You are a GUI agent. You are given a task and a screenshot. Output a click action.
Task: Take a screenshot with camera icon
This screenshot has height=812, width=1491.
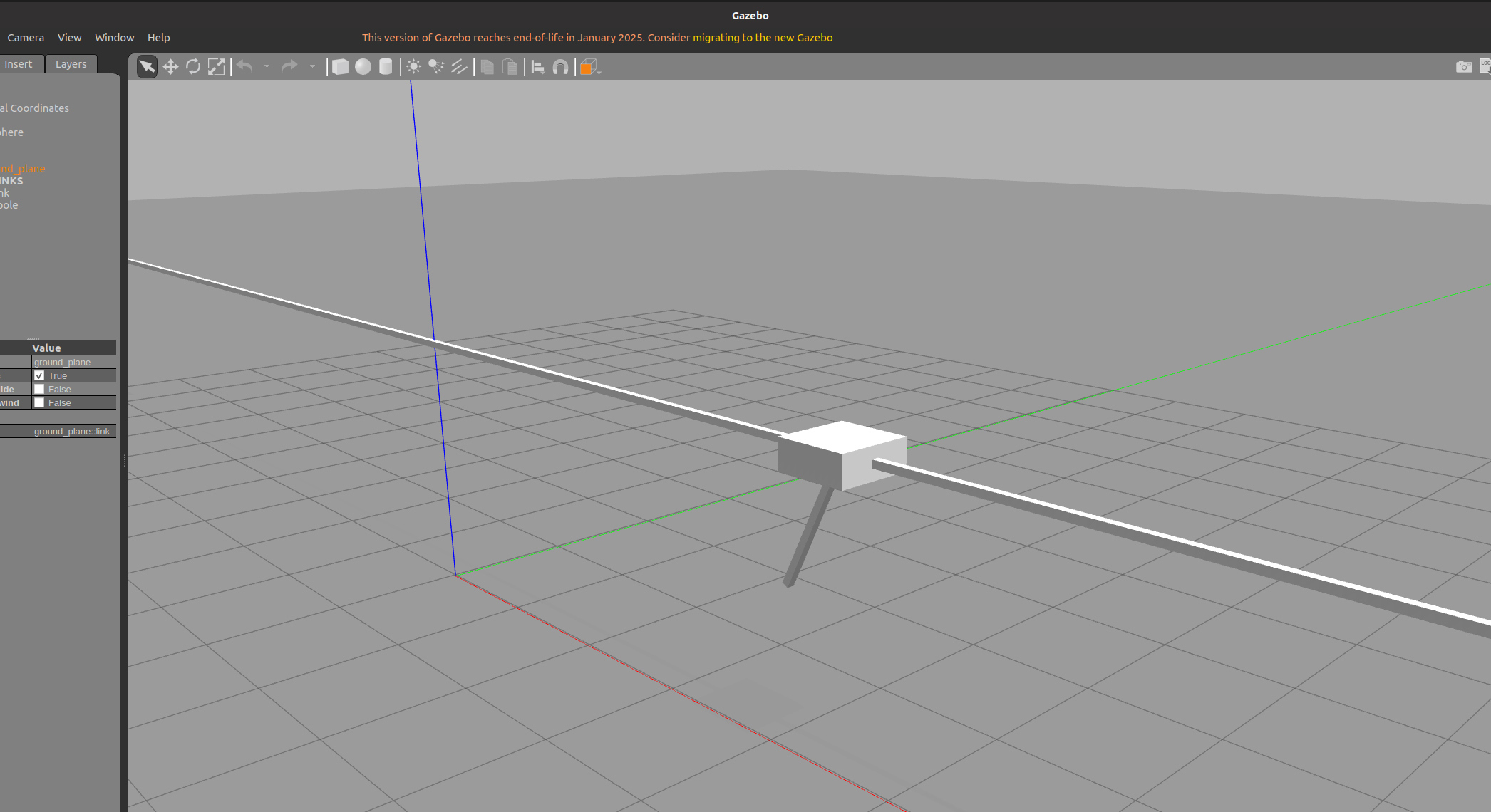click(1464, 66)
